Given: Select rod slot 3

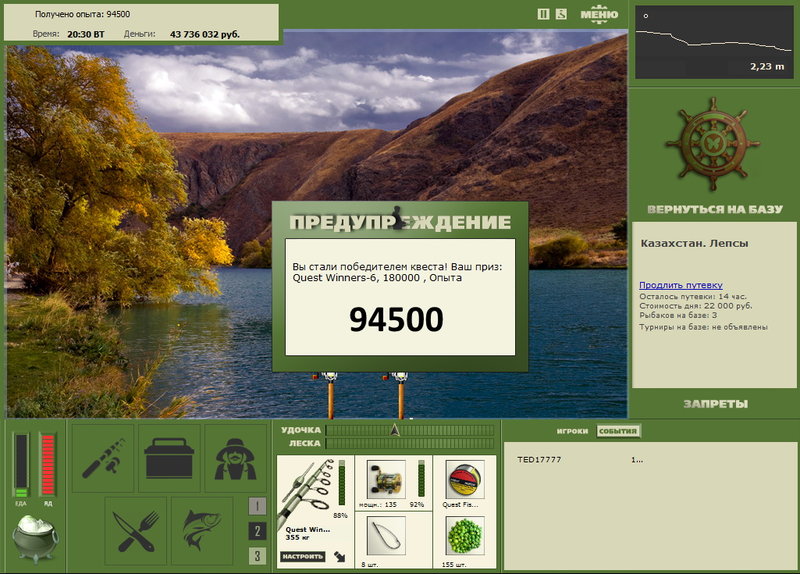Looking at the screenshot, I should pyautogui.click(x=257, y=556).
